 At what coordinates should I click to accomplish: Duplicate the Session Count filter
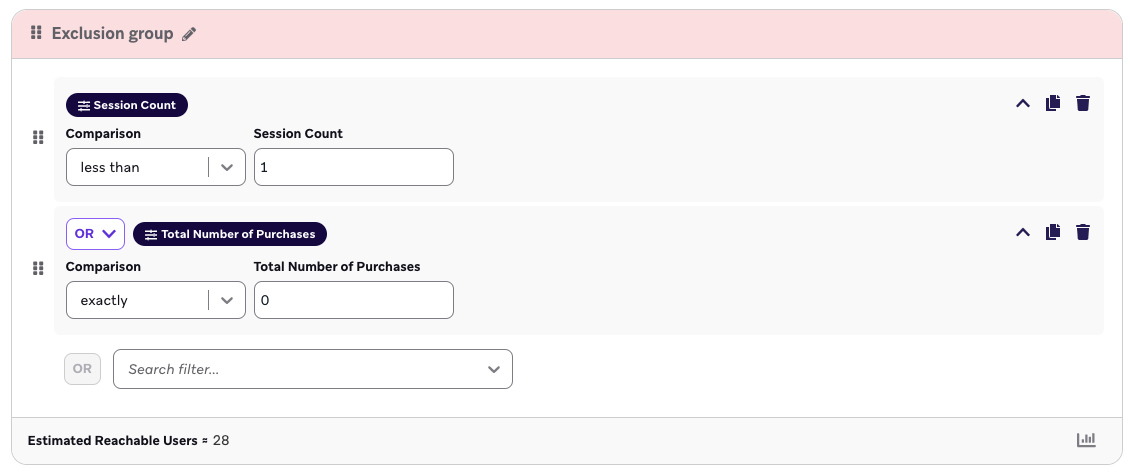(x=1053, y=103)
